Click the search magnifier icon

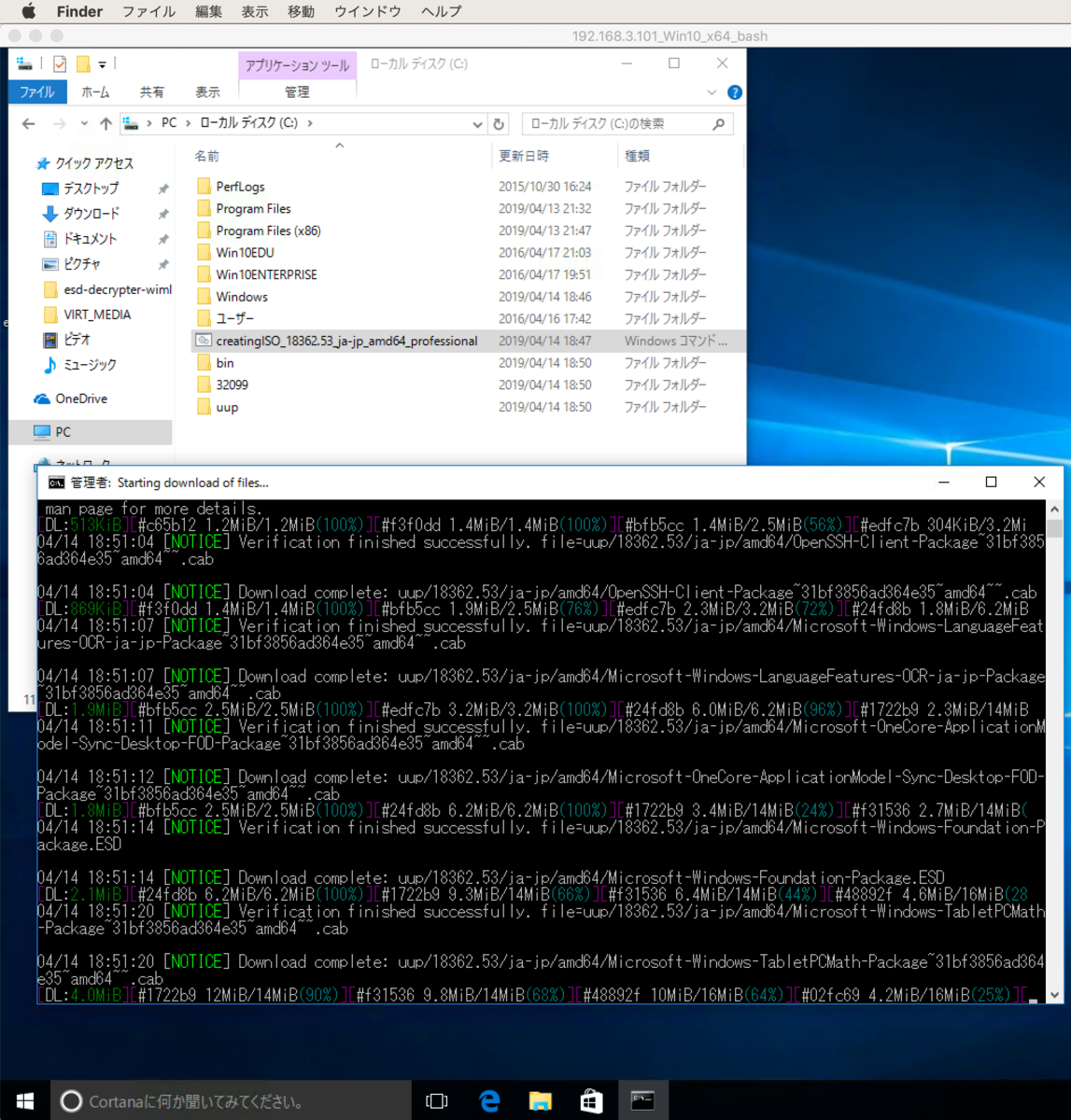(718, 124)
